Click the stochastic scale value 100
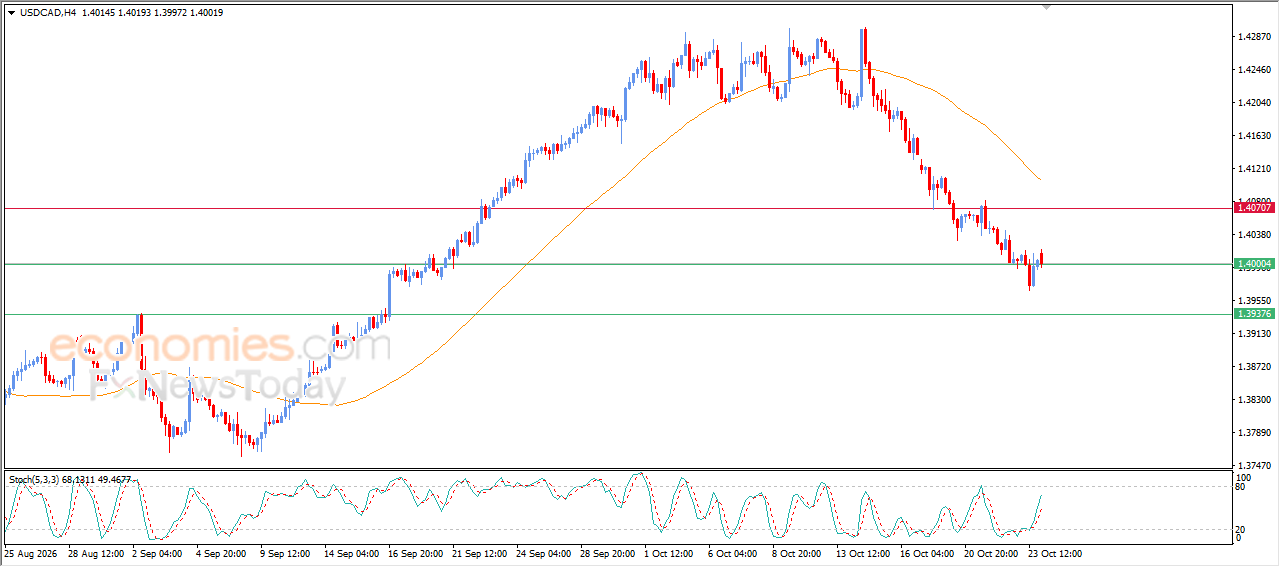 (1245, 479)
